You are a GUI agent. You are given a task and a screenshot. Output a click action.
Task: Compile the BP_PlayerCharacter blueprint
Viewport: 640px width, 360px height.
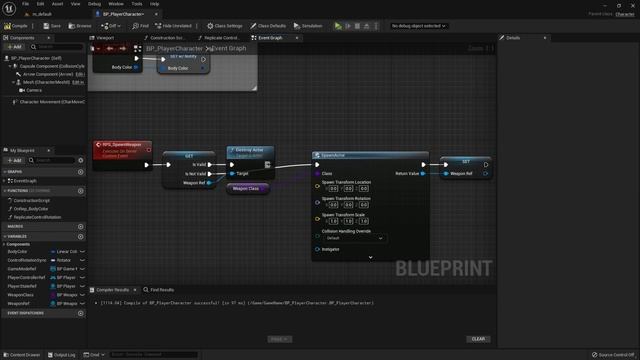click(x=16, y=26)
